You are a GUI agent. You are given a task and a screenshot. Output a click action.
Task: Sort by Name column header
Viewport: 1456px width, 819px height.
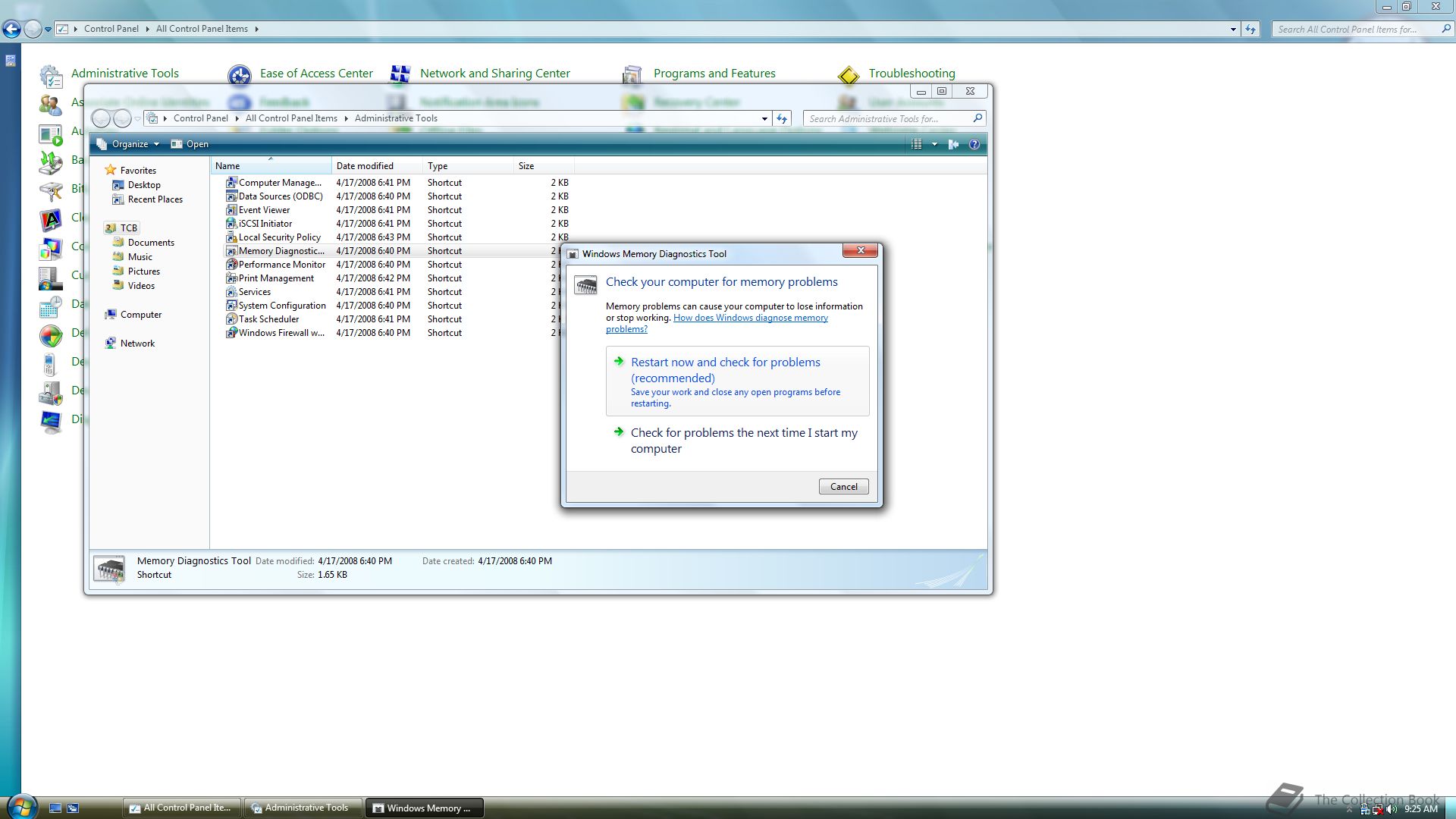(271, 166)
